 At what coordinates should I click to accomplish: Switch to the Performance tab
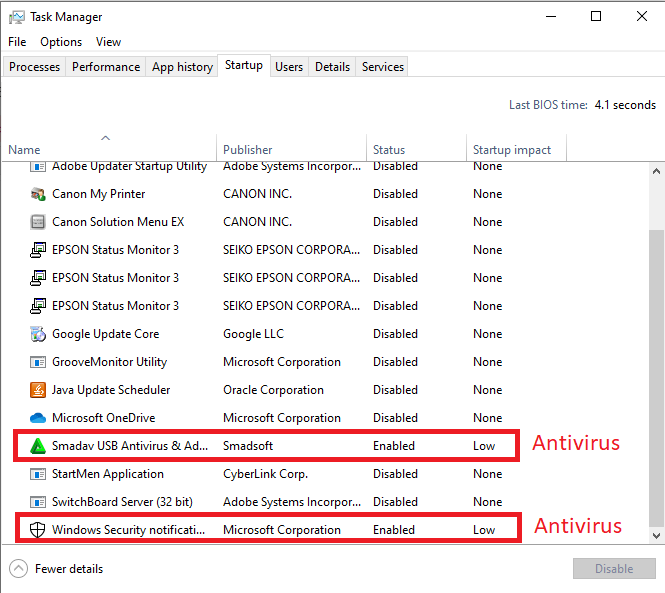(x=106, y=67)
